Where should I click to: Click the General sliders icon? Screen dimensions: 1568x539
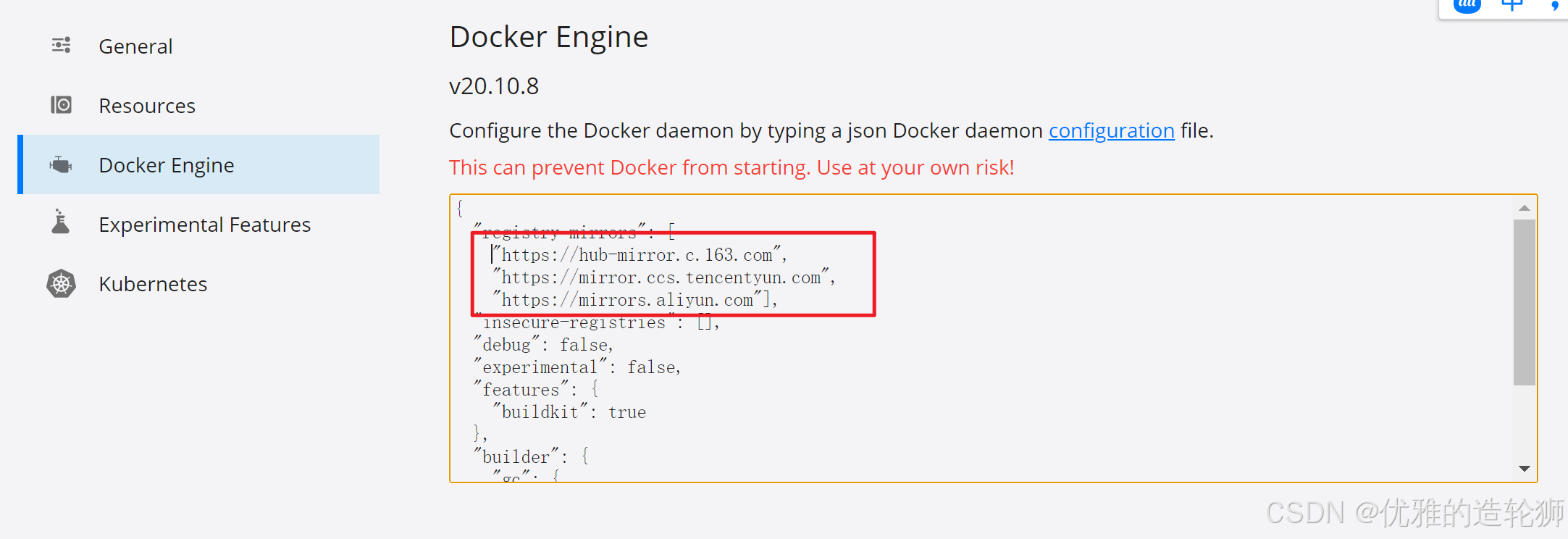click(61, 46)
